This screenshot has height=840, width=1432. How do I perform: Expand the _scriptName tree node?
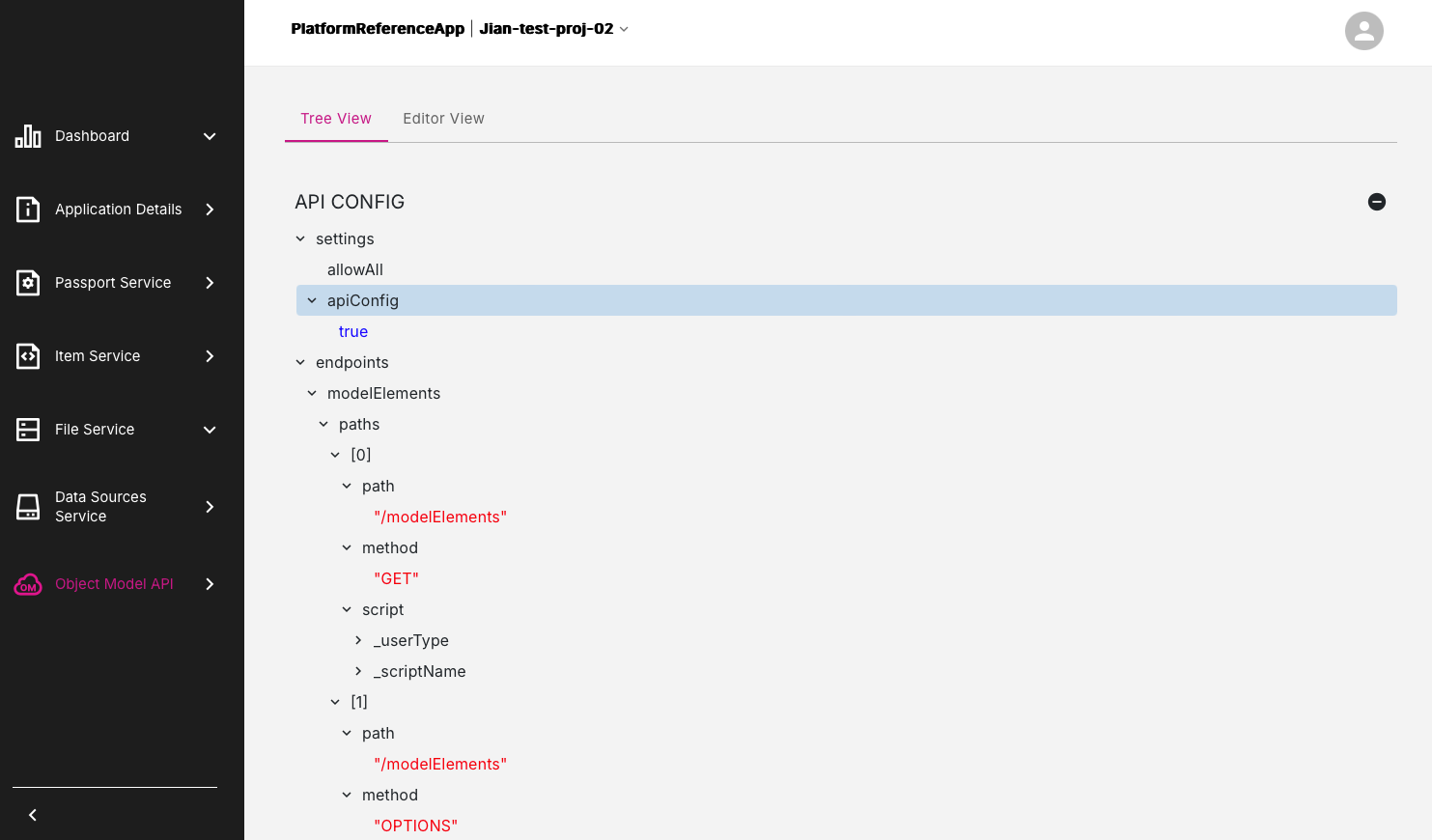[x=358, y=671]
